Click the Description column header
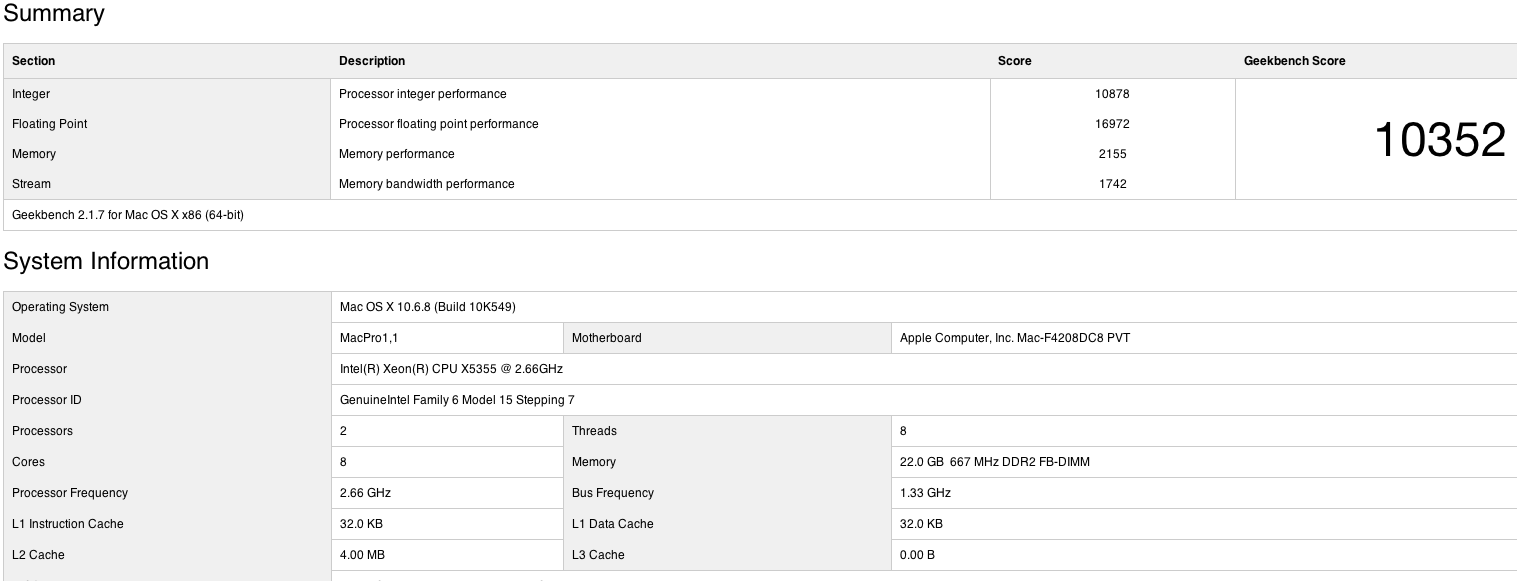 [372, 61]
